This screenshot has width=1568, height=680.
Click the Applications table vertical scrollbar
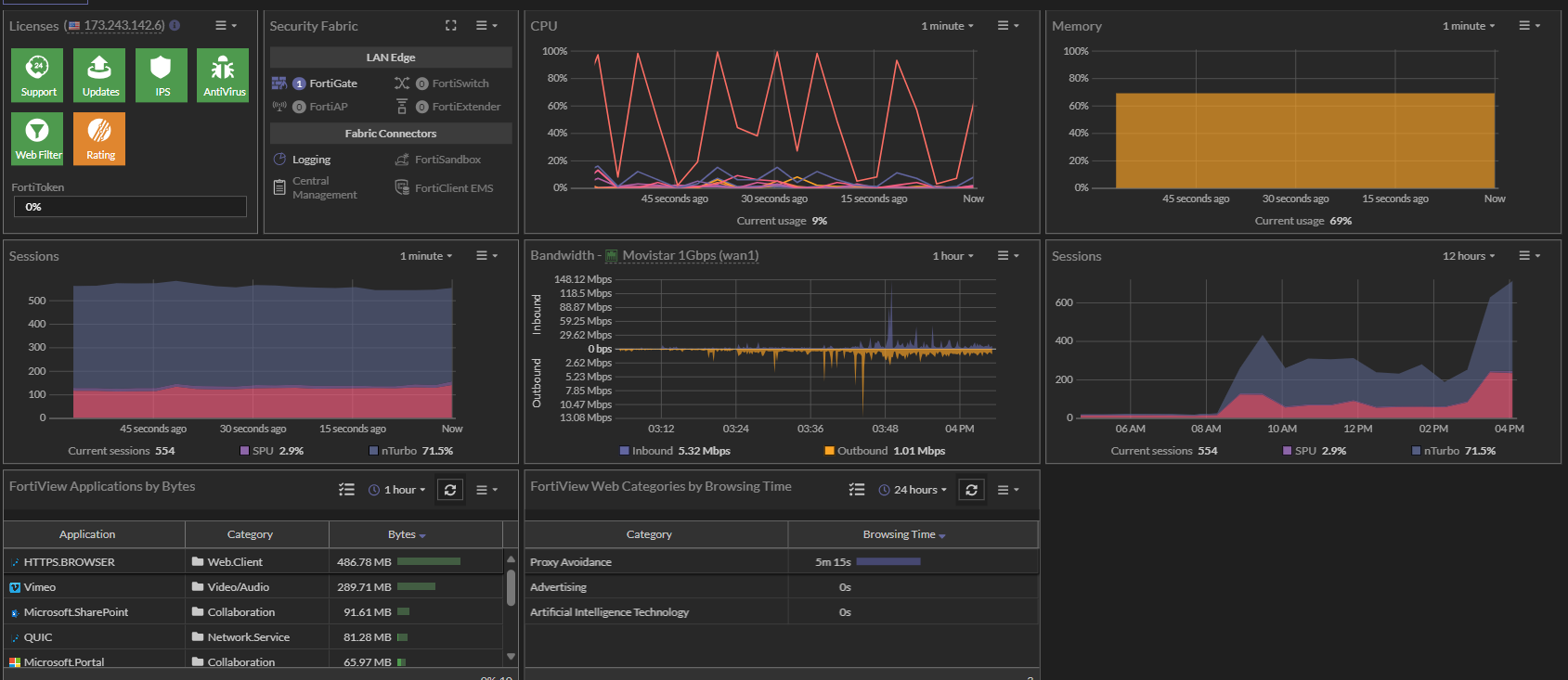511,587
